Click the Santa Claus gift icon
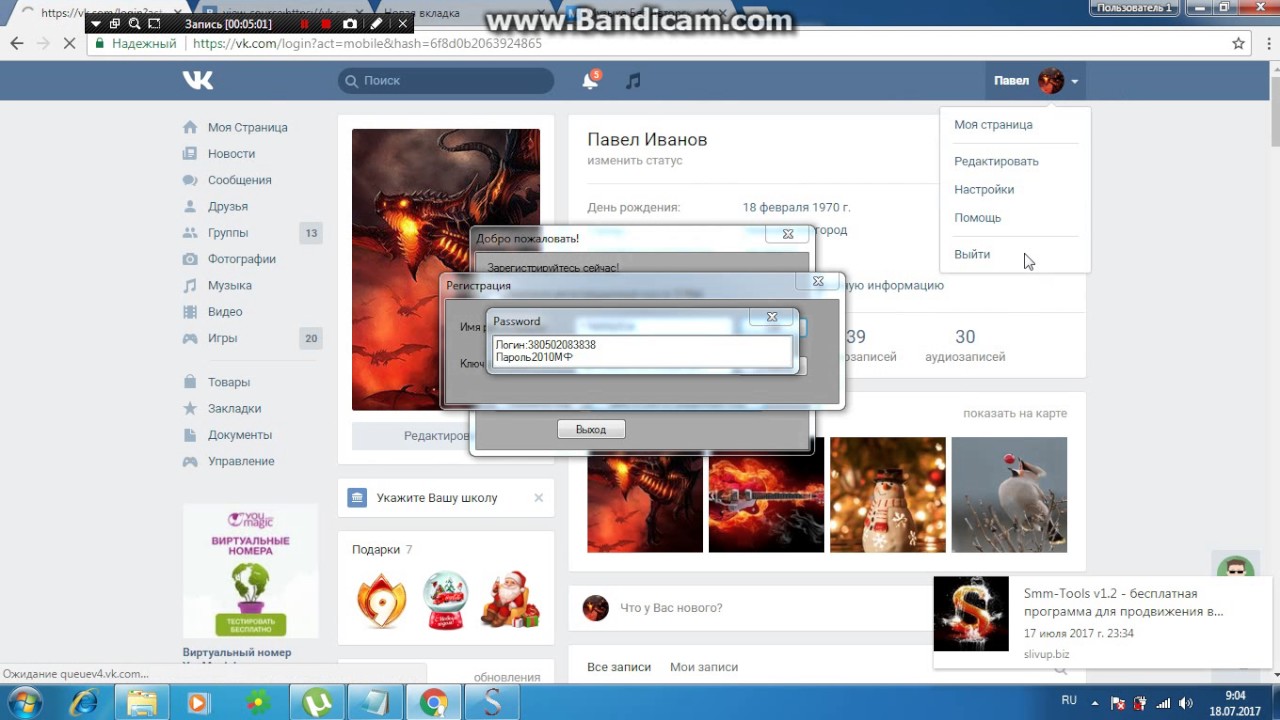This screenshot has height=720, width=1280. click(x=511, y=599)
